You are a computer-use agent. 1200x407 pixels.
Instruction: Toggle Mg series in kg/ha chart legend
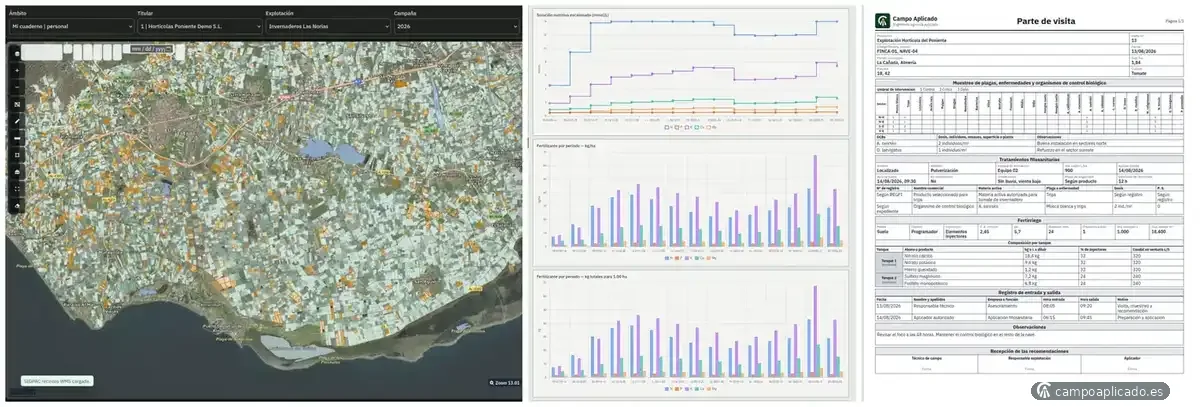pos(711,258)
